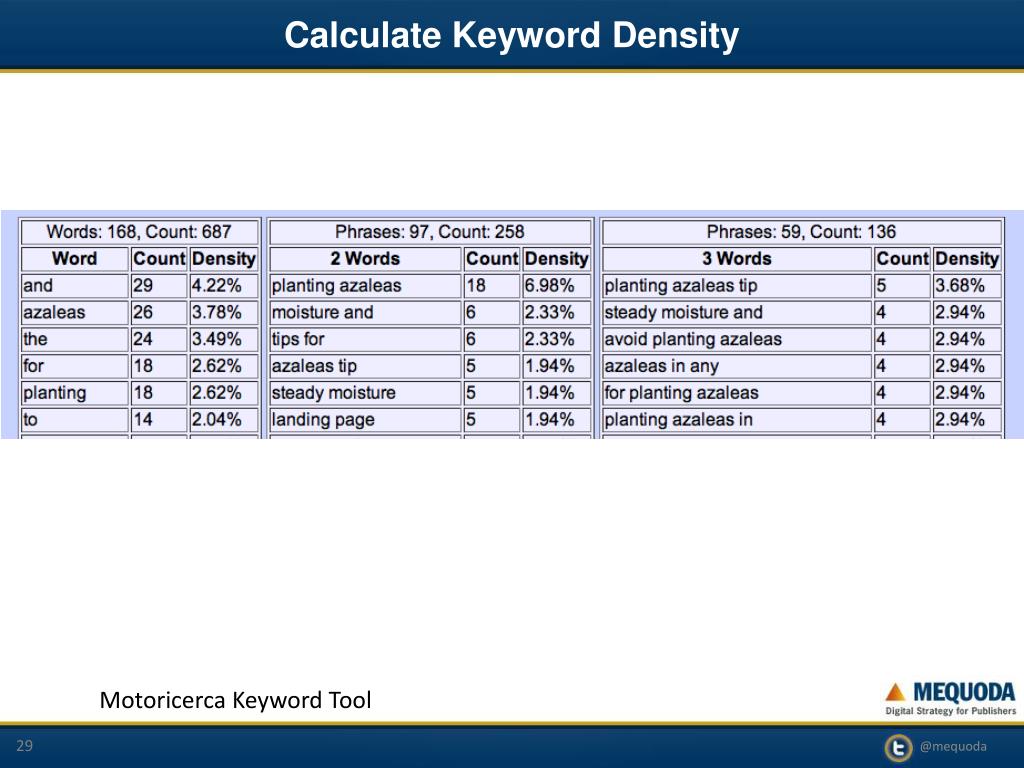Click the count 18 for 'planting azaleas'

point(492,285)
